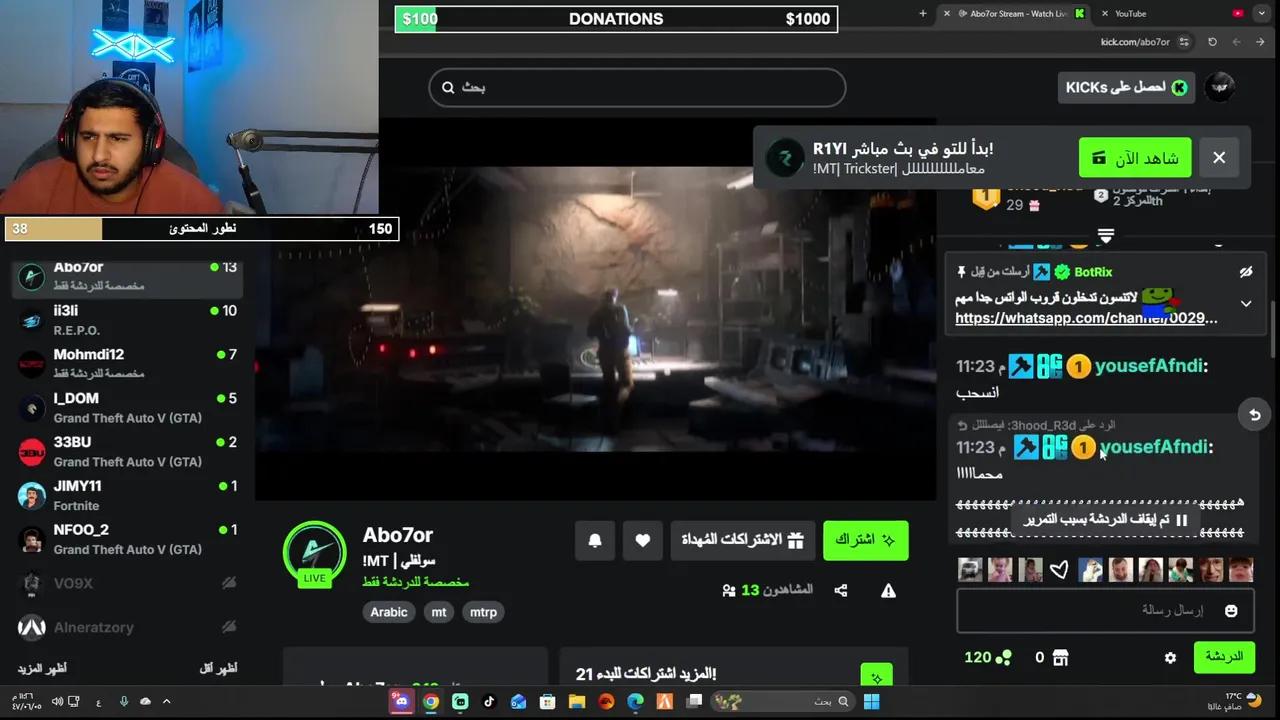The width and height of the screenshot is (1280, 720).
Task: Click BotRix username in pinned message
Action: (x=1093, y=272)
